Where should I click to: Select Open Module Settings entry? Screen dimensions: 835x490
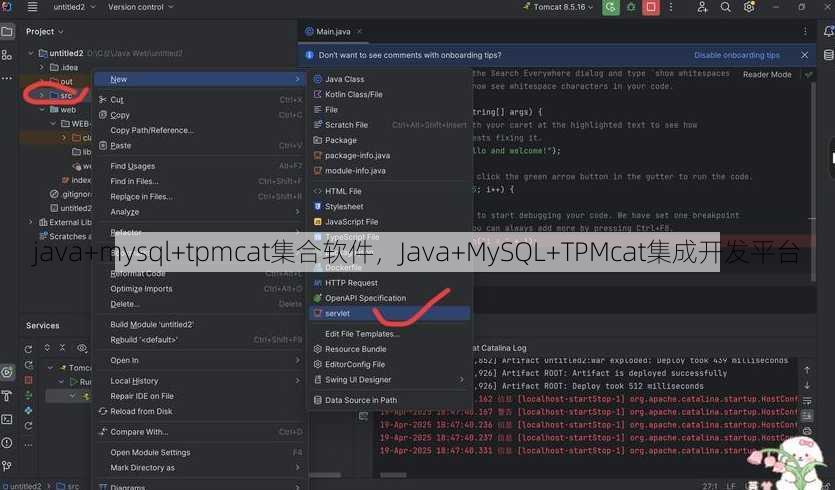(x=199, y=452)
